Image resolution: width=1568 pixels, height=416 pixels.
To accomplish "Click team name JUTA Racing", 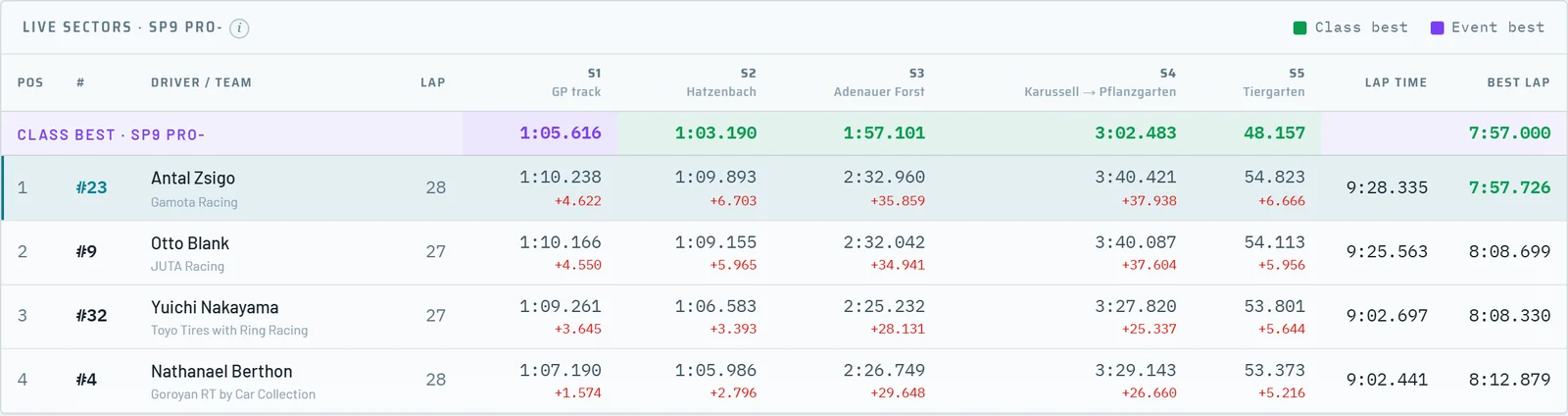I will 187,266.
